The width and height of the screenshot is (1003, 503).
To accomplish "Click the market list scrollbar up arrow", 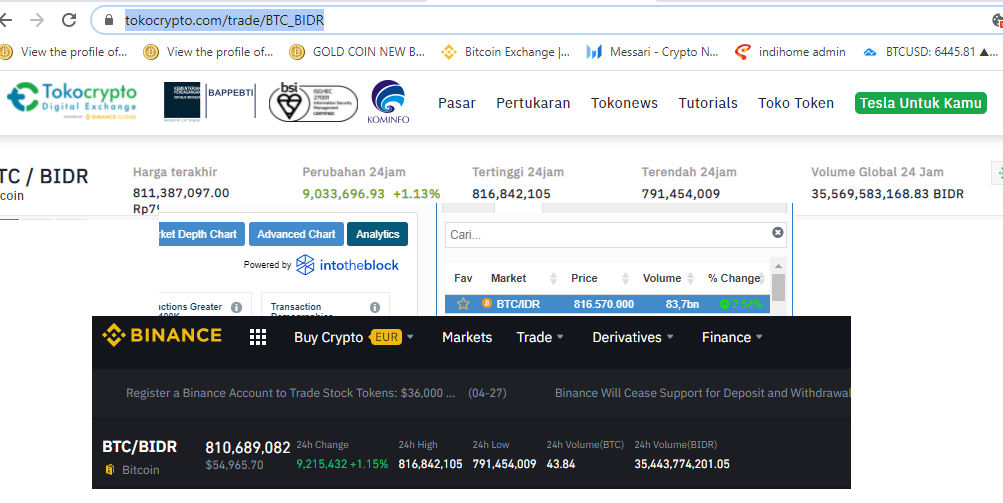I will coord(778,266).
